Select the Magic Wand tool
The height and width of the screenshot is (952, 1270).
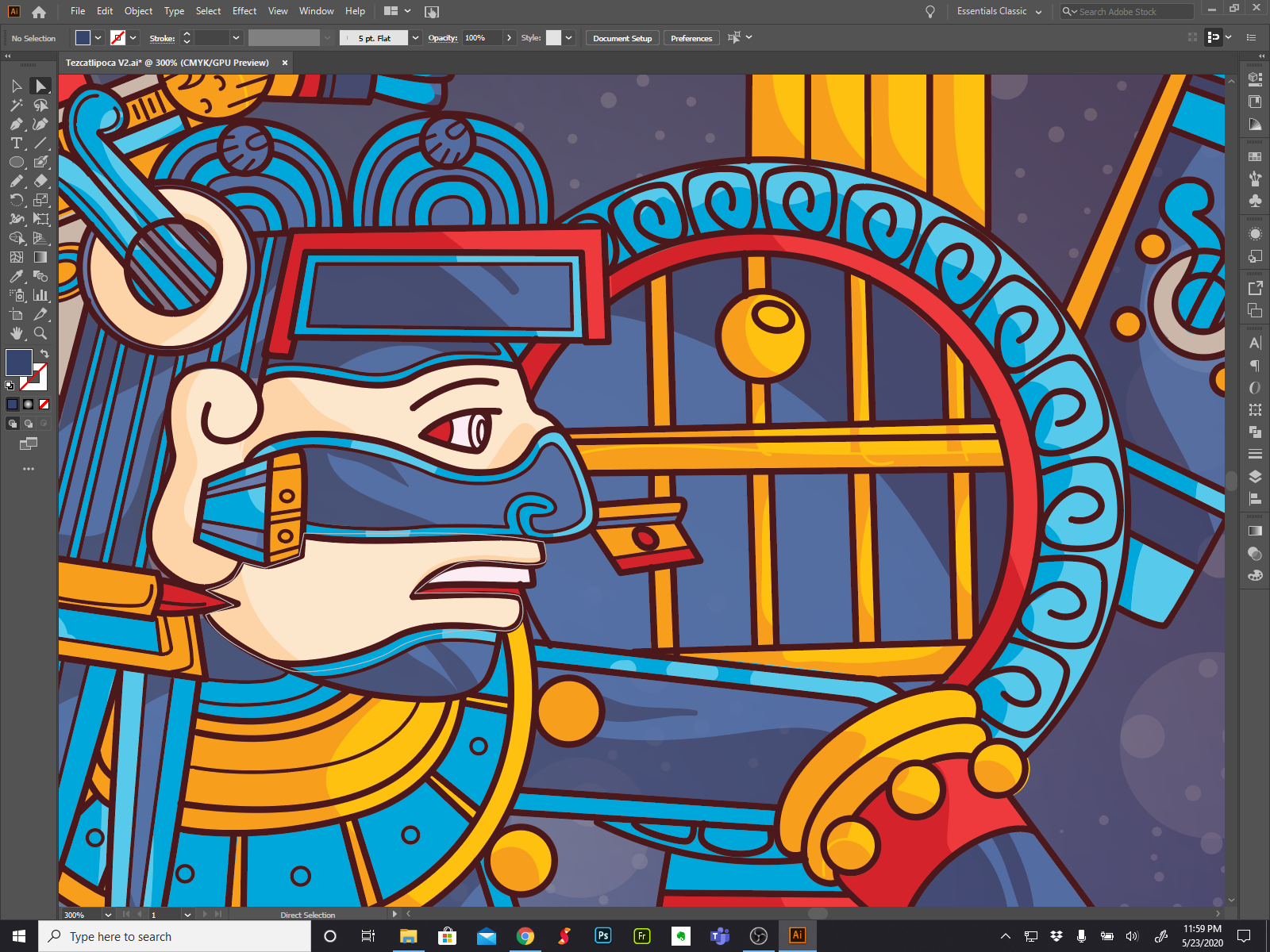(x=17, y=105)
